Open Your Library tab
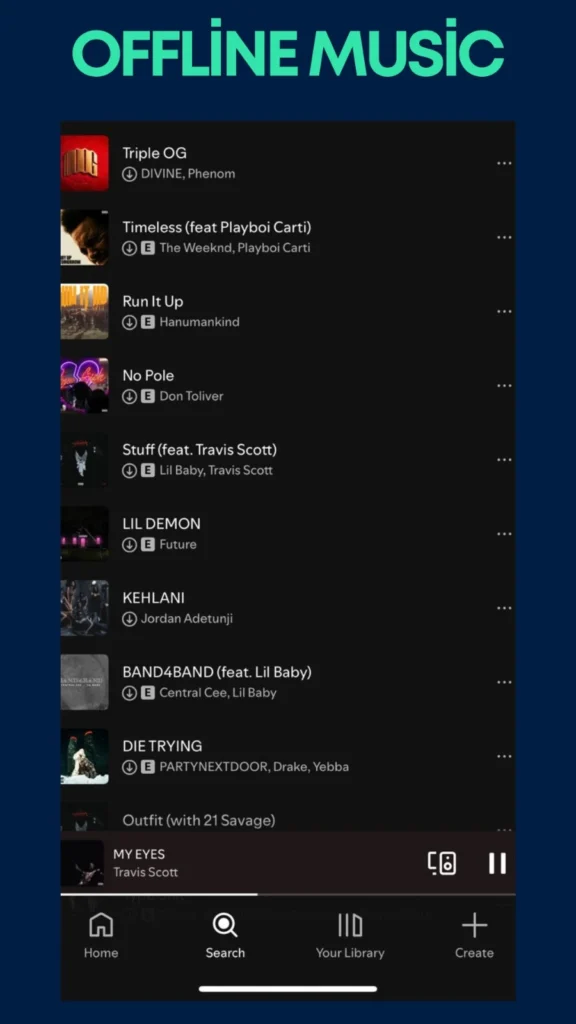Screen dimensions: 576x1024 [350, 936]
